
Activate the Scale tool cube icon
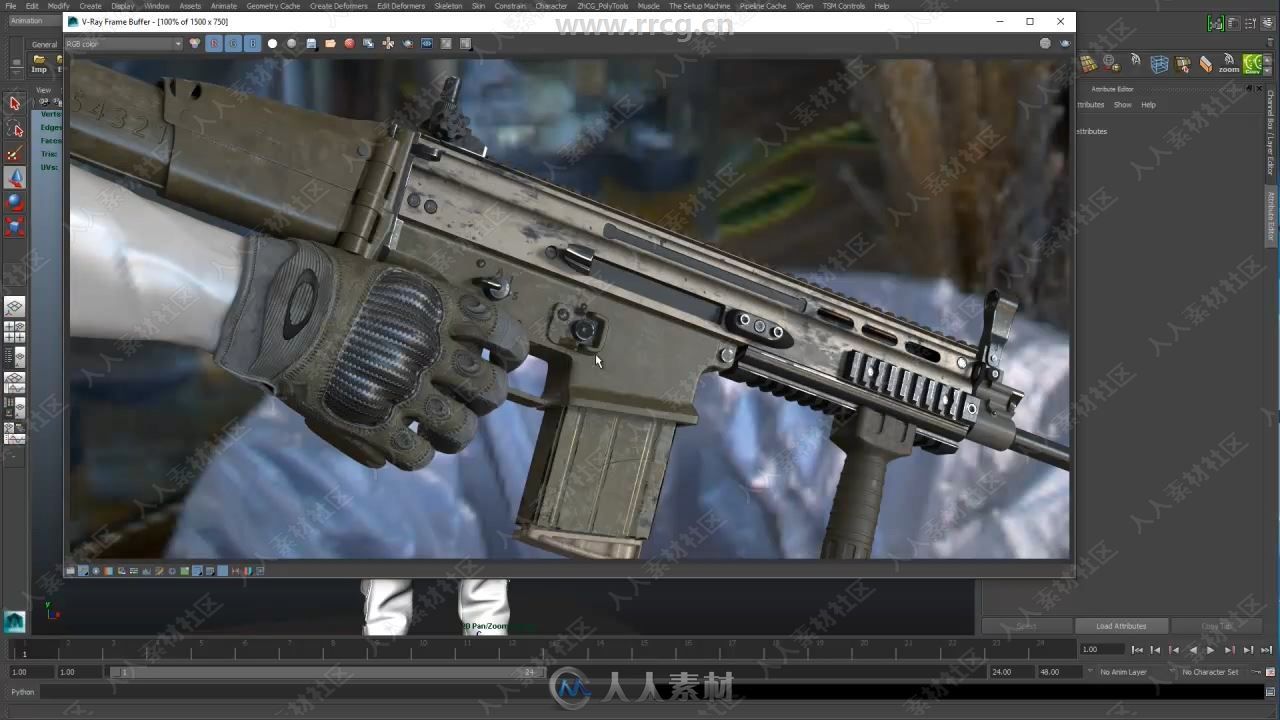(14, 226)
